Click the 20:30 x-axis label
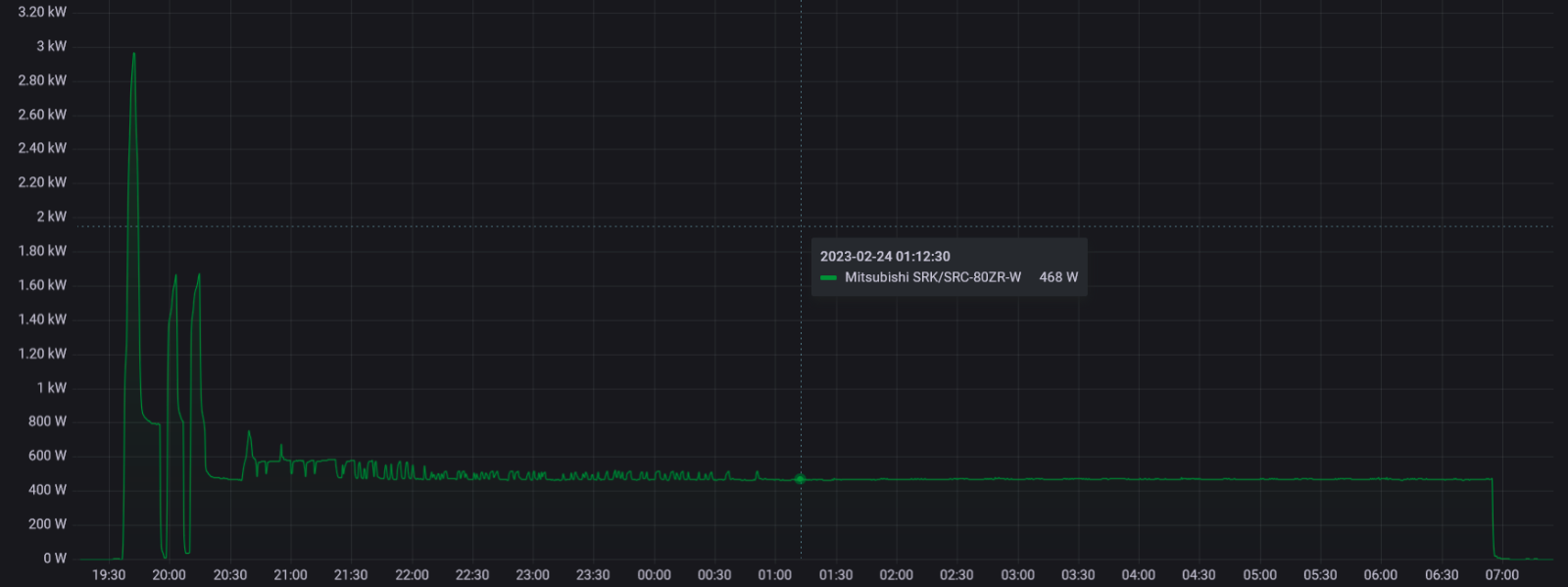The width and height of the screenshot is (1568, 587). click(230, 575)
